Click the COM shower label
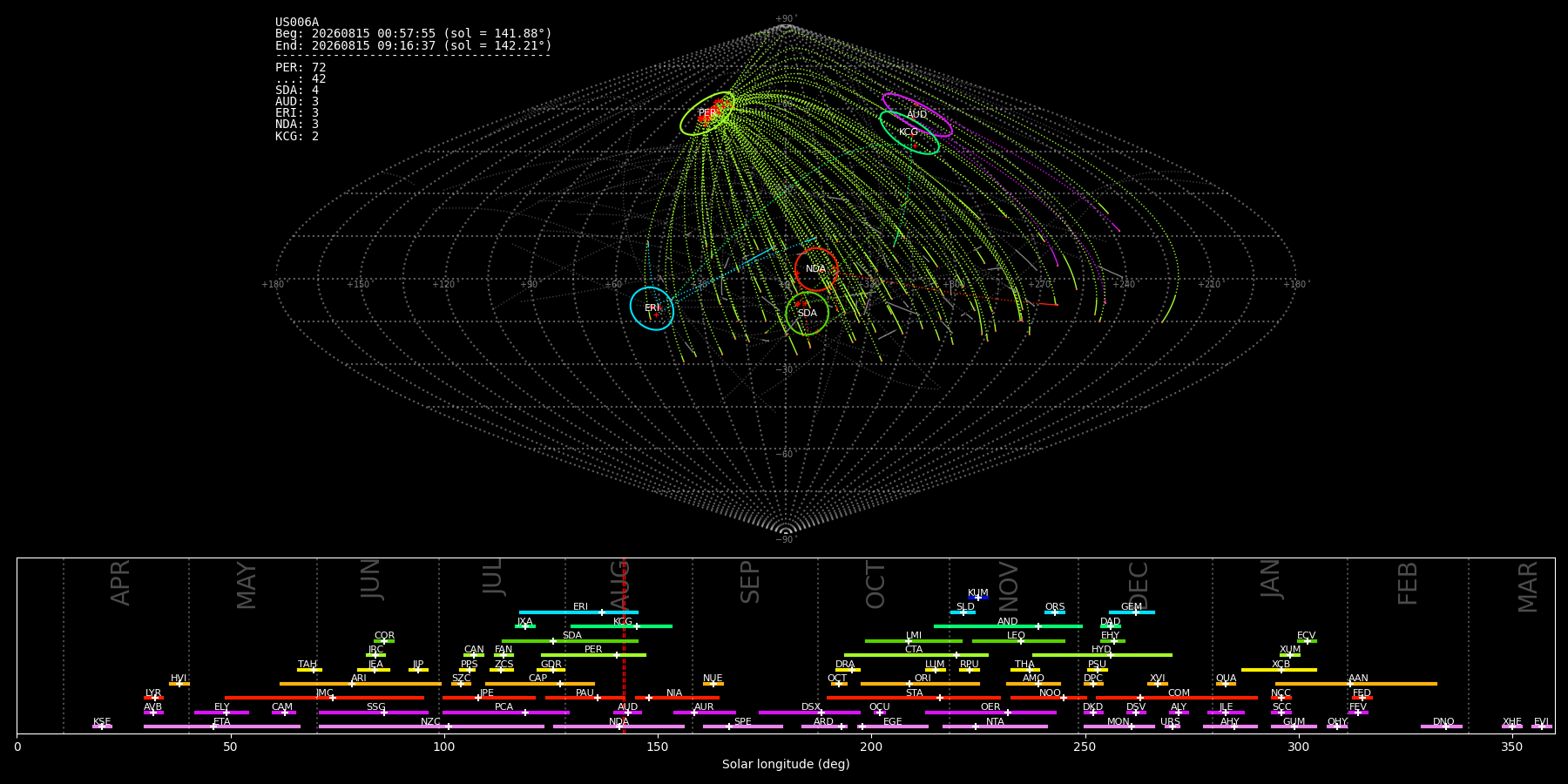The image size is (1568, 784). [1179, 693]
